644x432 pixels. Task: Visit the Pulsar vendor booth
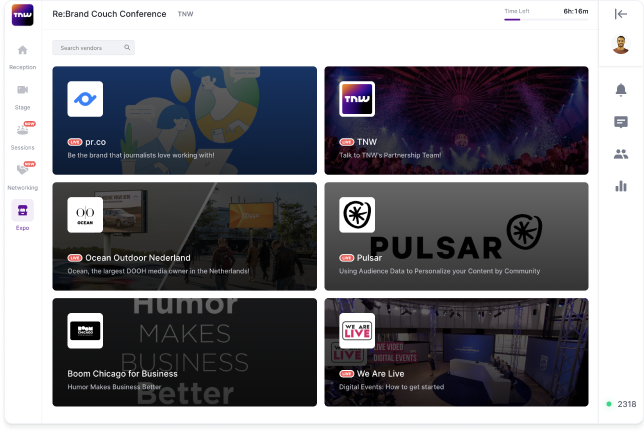coord(456,236)
